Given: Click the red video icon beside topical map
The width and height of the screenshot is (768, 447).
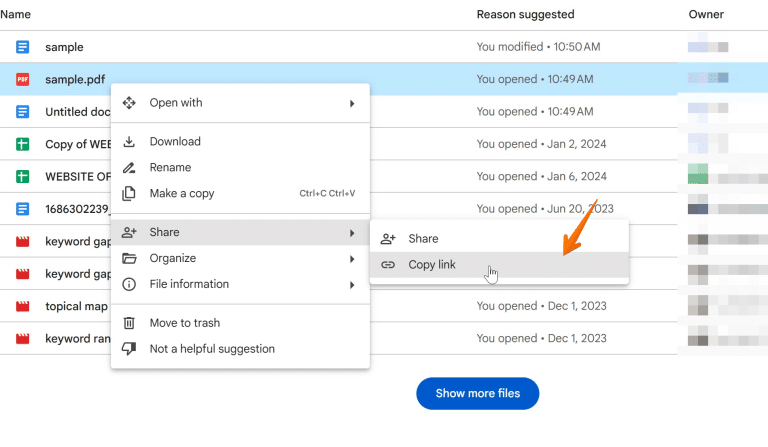Looking at the screenshot, I should [23, 306].
